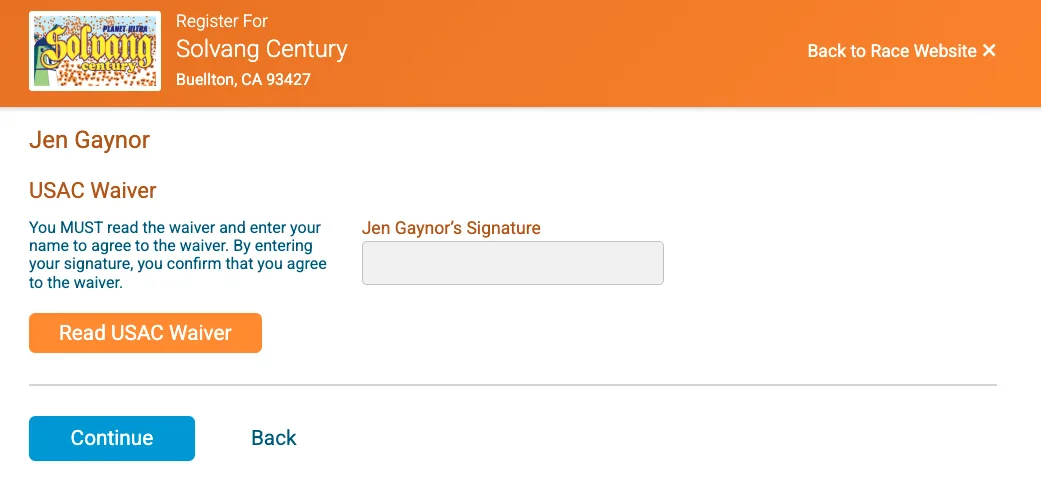This screenshot has width=1041, height=499.
Task: Click the Register For header text
Action: [222, 21]
